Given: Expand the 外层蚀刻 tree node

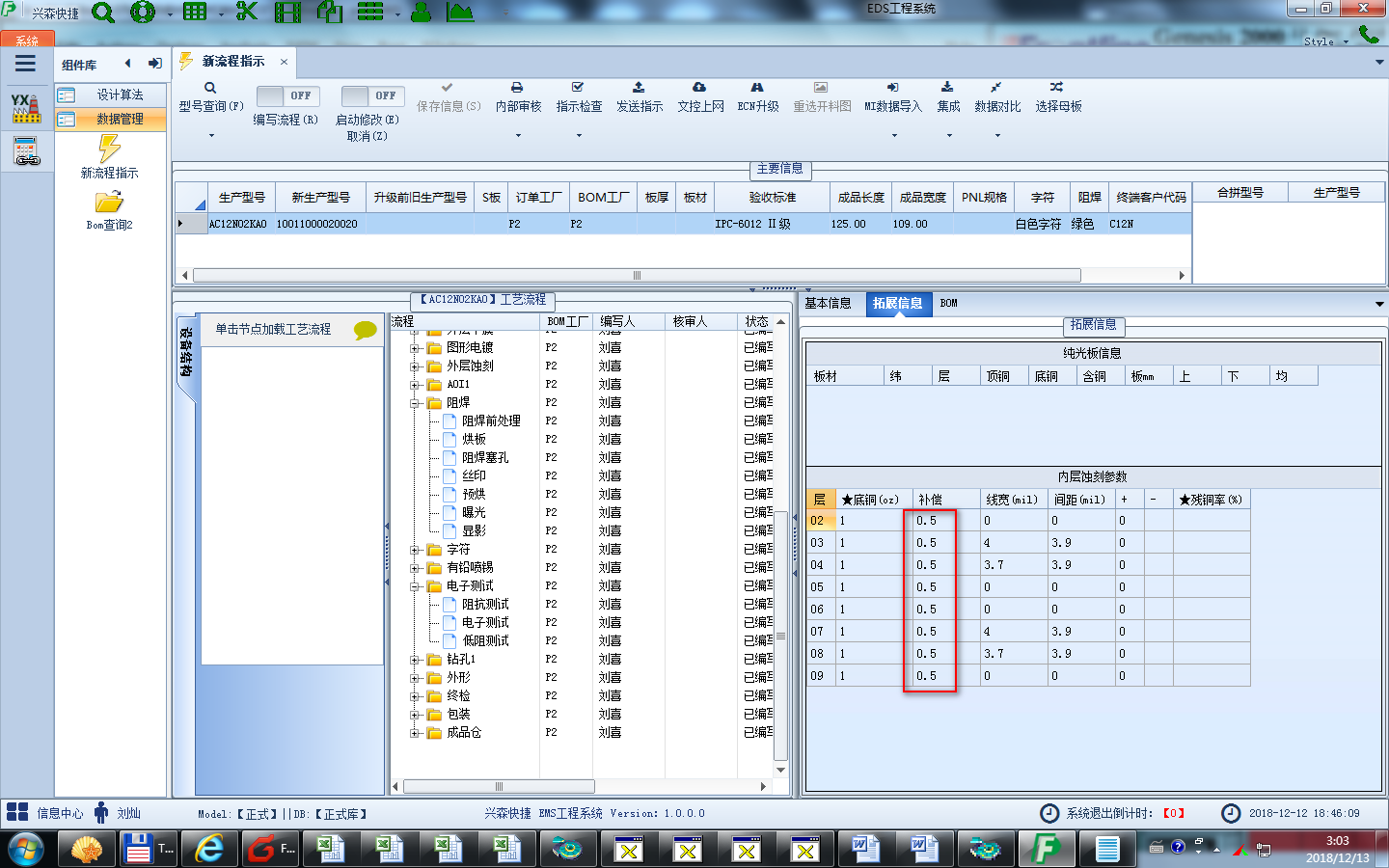Looking at the screenshot, I should pyautogui.click(x=415, y=366).
